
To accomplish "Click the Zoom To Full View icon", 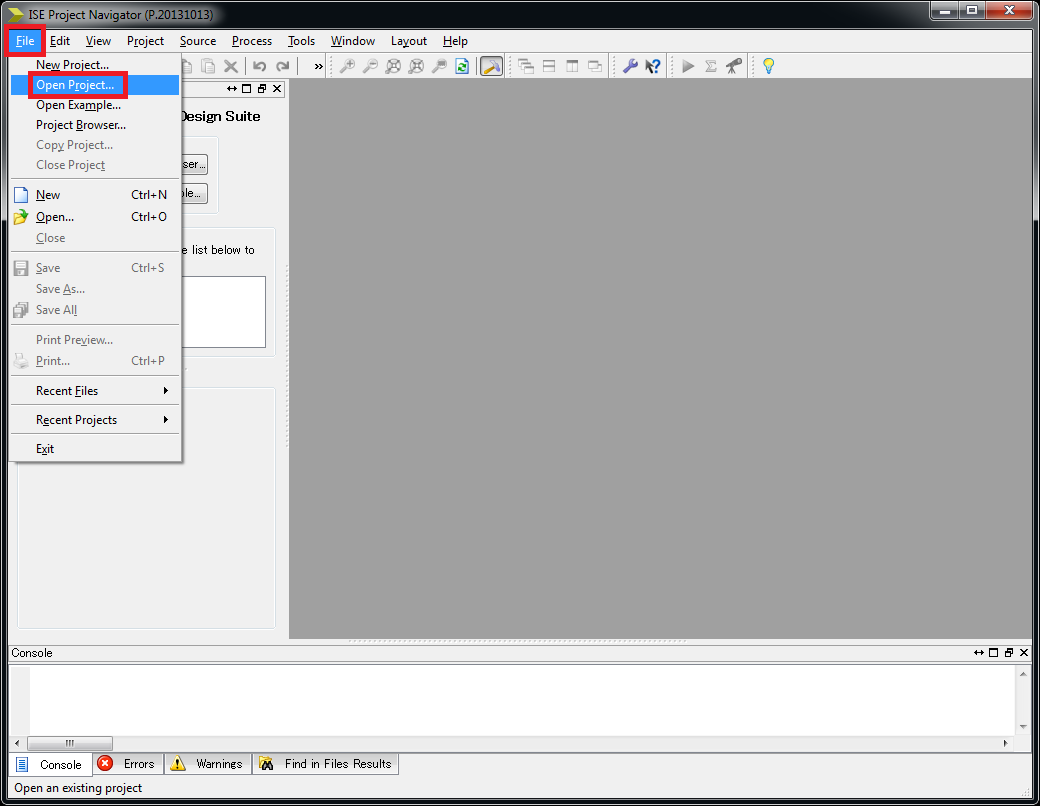I will click(393, 66).
